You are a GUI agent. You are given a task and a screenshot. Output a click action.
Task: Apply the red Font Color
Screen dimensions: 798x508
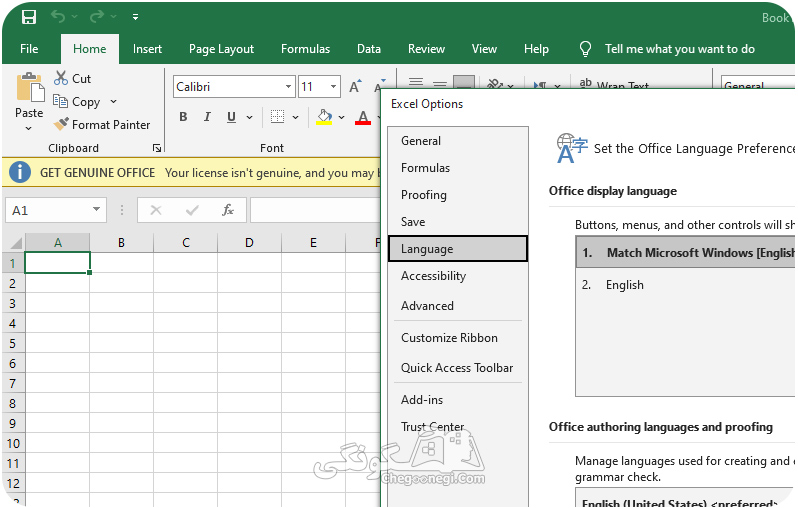point(363,117)
